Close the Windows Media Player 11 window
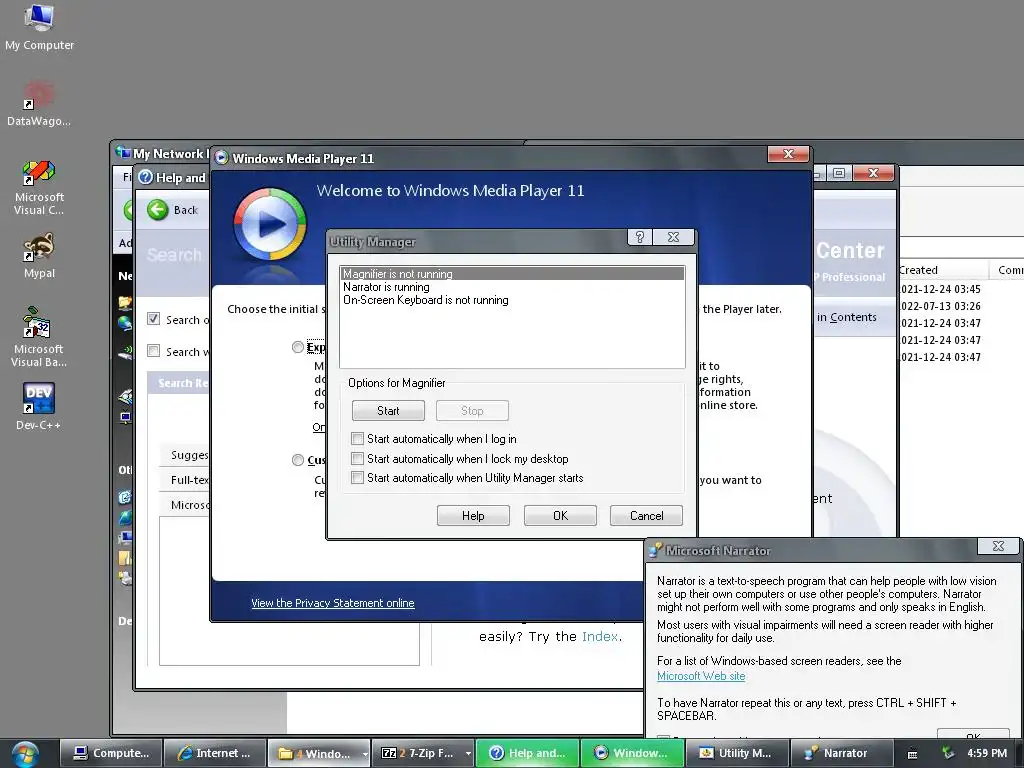1024x768 pixels. pyautogui.click(x=788, y=154)
